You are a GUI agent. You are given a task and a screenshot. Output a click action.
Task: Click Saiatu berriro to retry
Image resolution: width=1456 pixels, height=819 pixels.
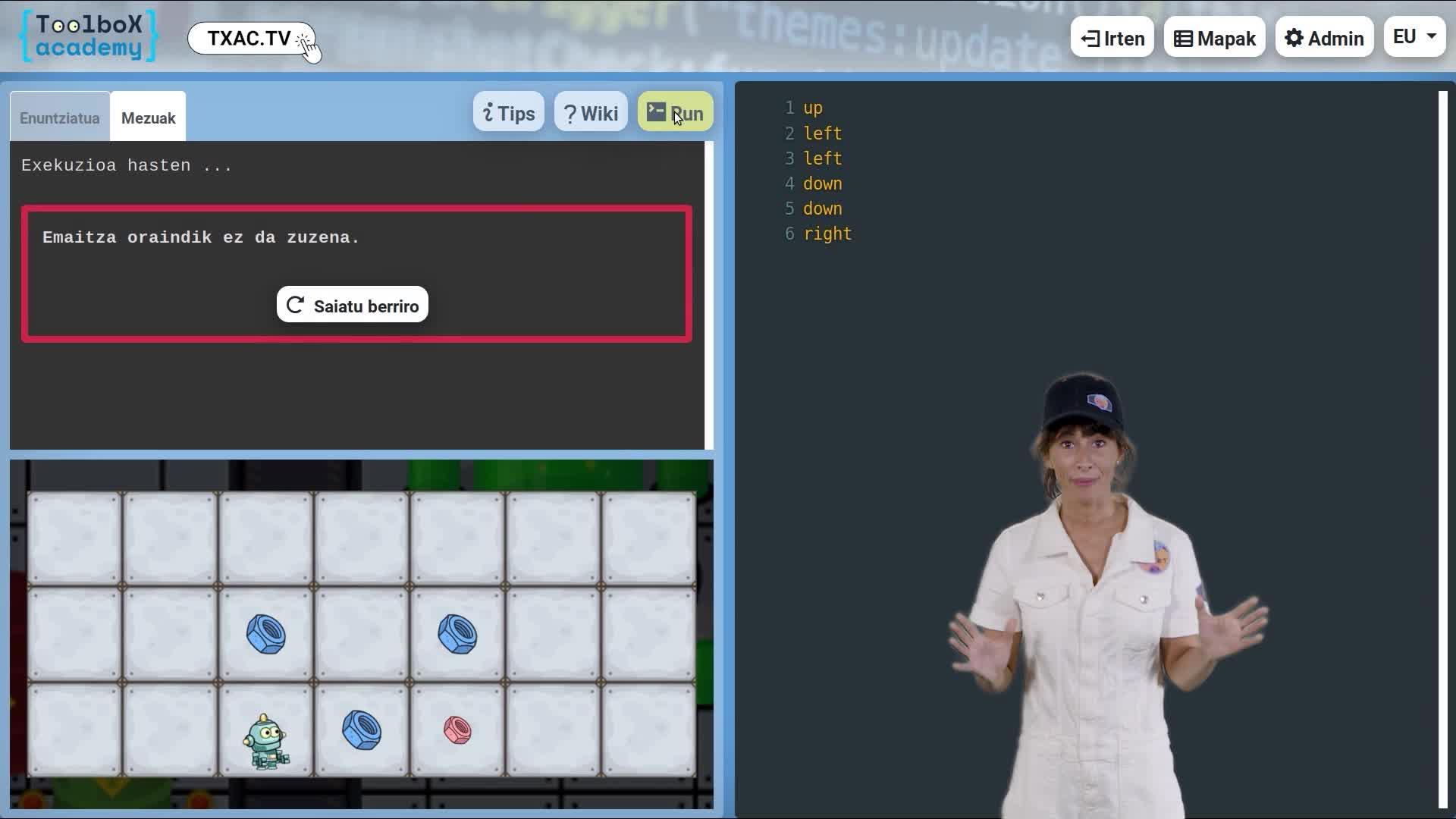353,305
